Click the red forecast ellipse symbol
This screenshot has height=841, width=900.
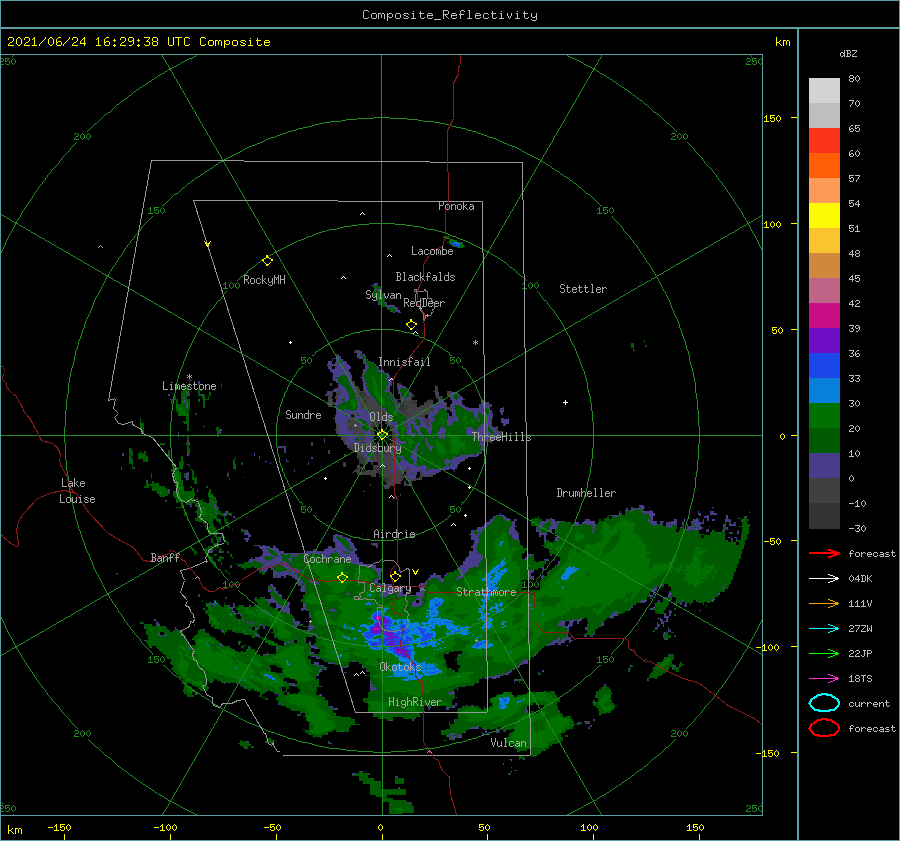click(x=824, y=728)
